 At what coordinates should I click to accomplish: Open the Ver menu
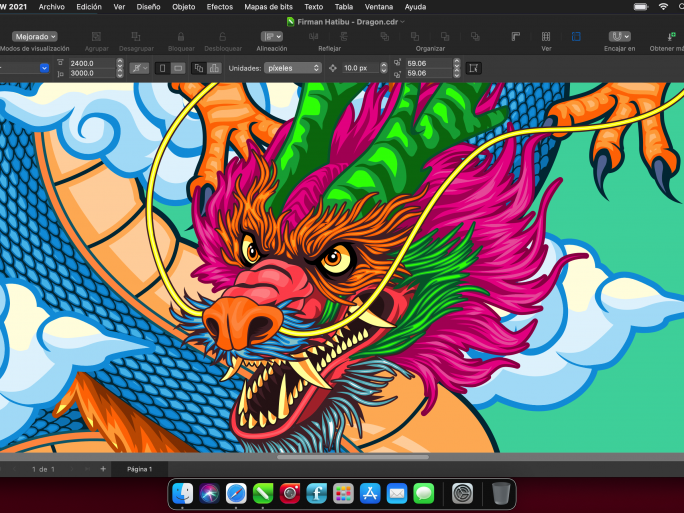(x=119, y=7)
